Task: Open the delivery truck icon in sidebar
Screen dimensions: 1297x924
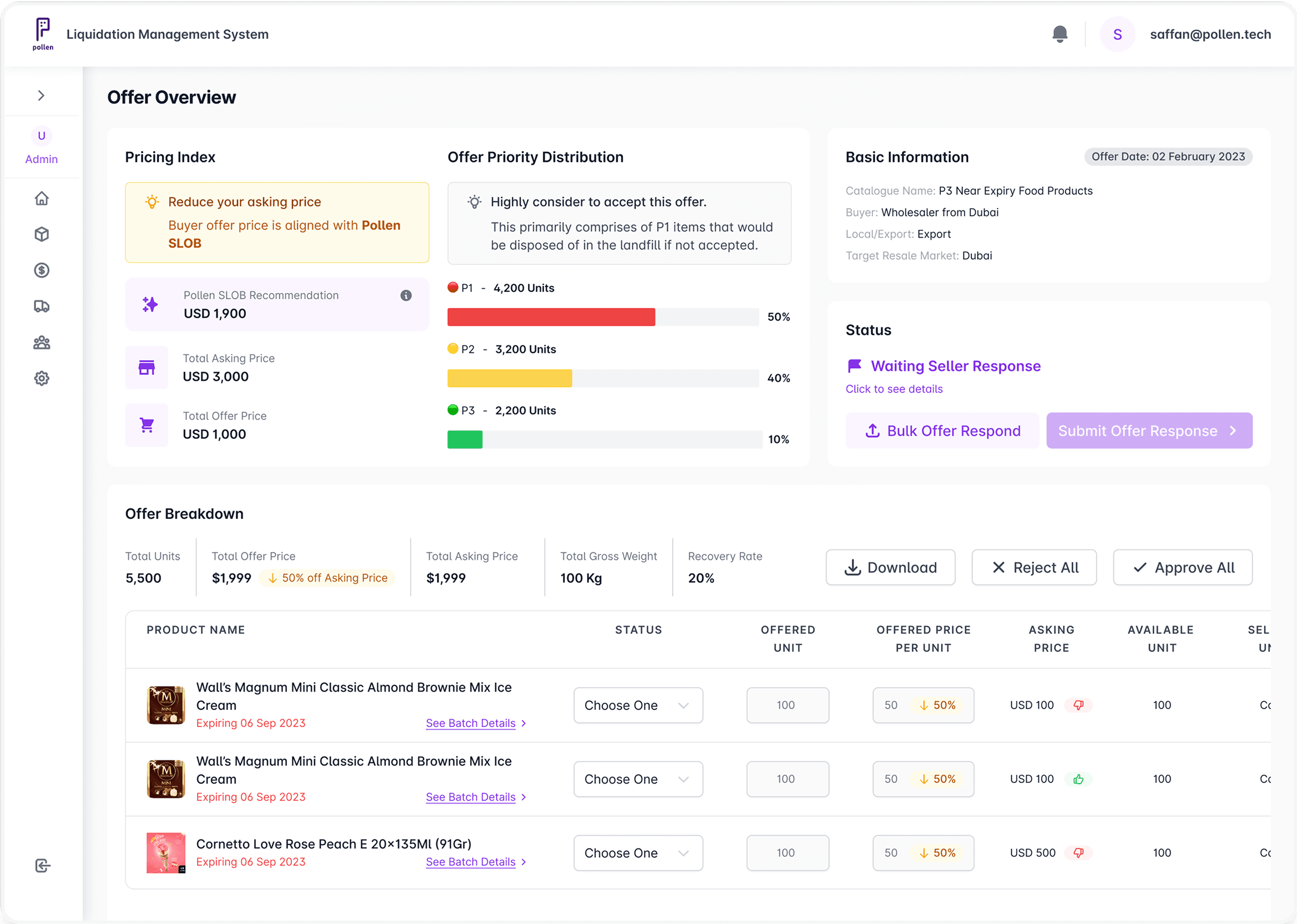Action: coord(42,306)
